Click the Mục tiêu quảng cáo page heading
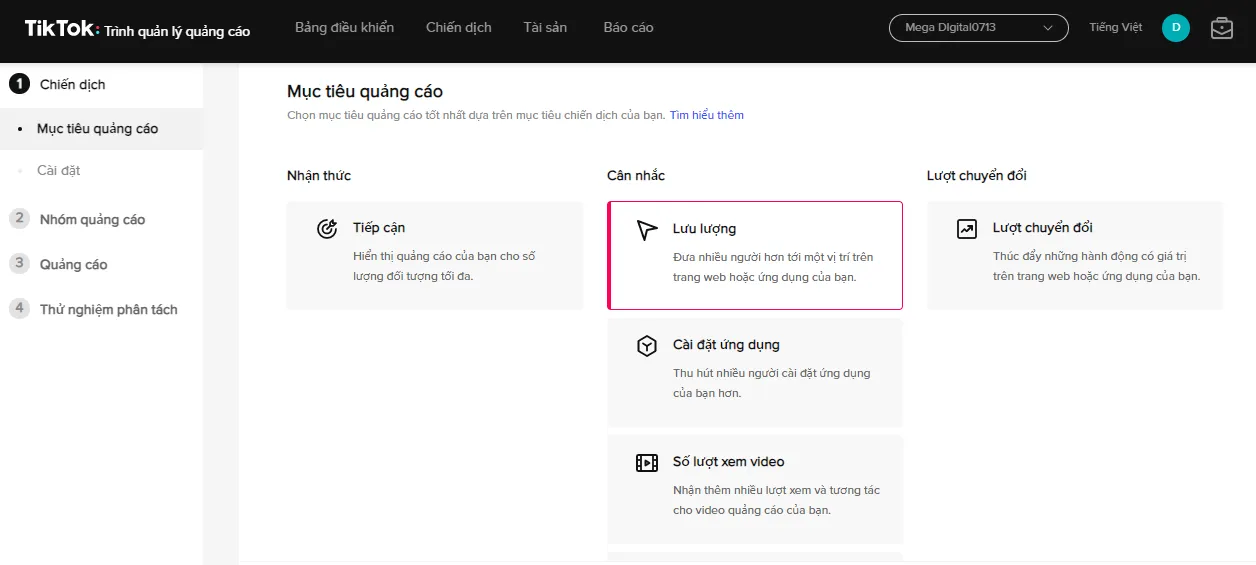Screen dimensions: 1256x565 coord(365,92)
